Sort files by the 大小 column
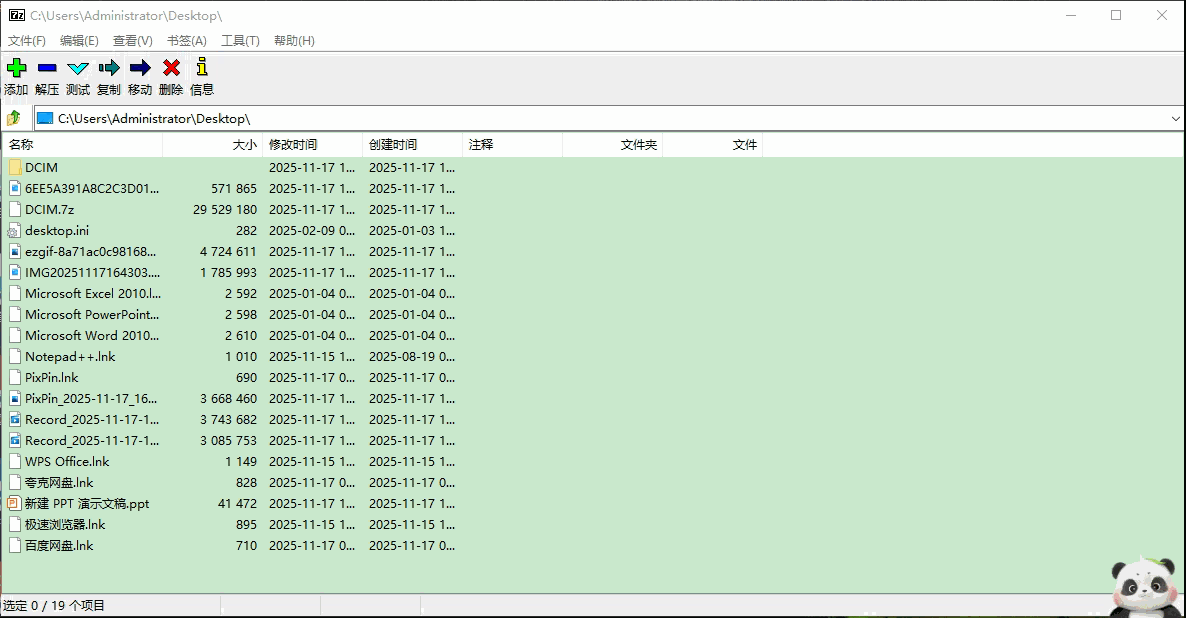The width and height of the screenshot is (1186, 618). 245,144
